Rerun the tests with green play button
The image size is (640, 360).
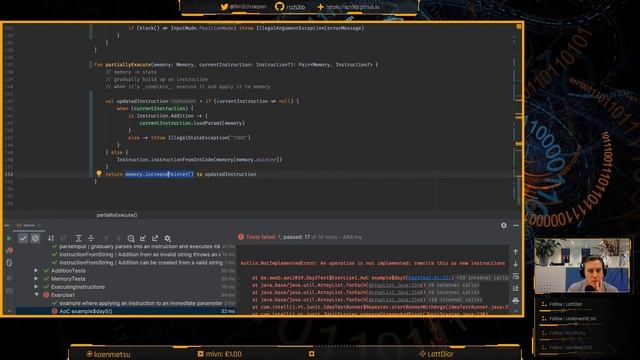[9, 238]
